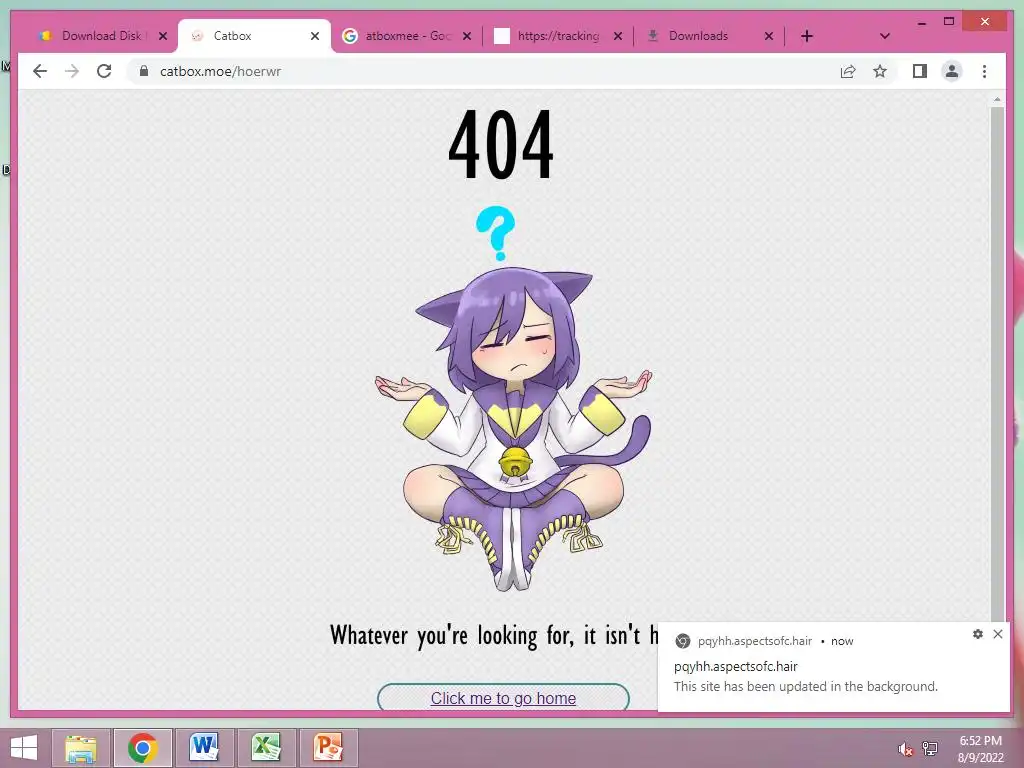This screenshot has height=768, width=1024.
Task: Open the Chrome three-dot menu
Action: [984, 71]
